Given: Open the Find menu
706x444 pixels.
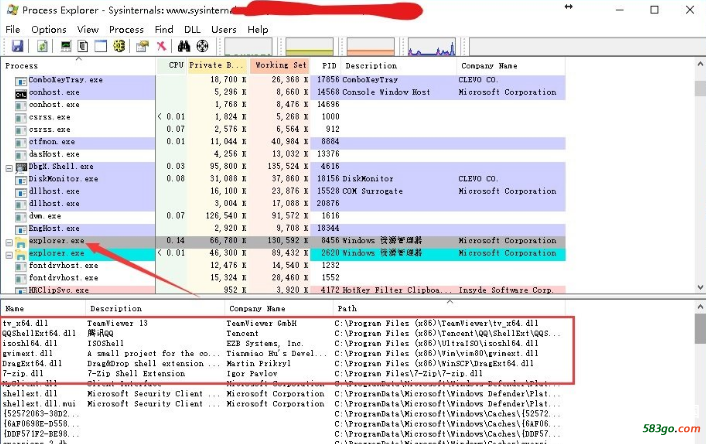Looking at the screenshot, I should click(164, 30).
